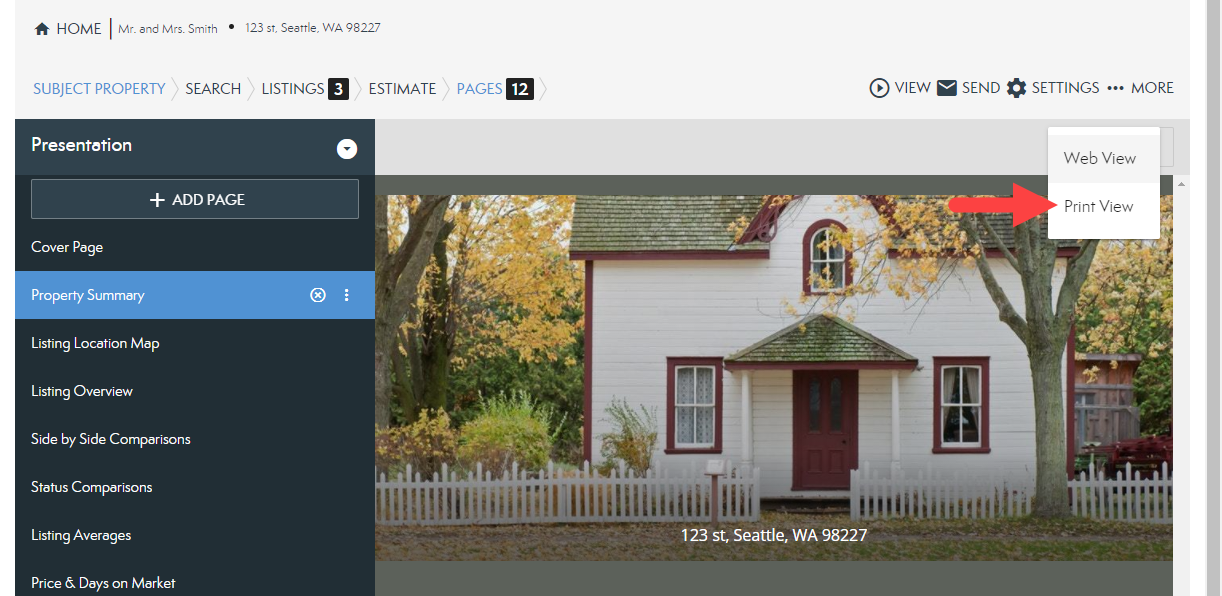Image resolution: width=1222 pixels, height=596 pixels.
Task: Open SETTINGS via the gear icon
Action: tap(1016, 88)
